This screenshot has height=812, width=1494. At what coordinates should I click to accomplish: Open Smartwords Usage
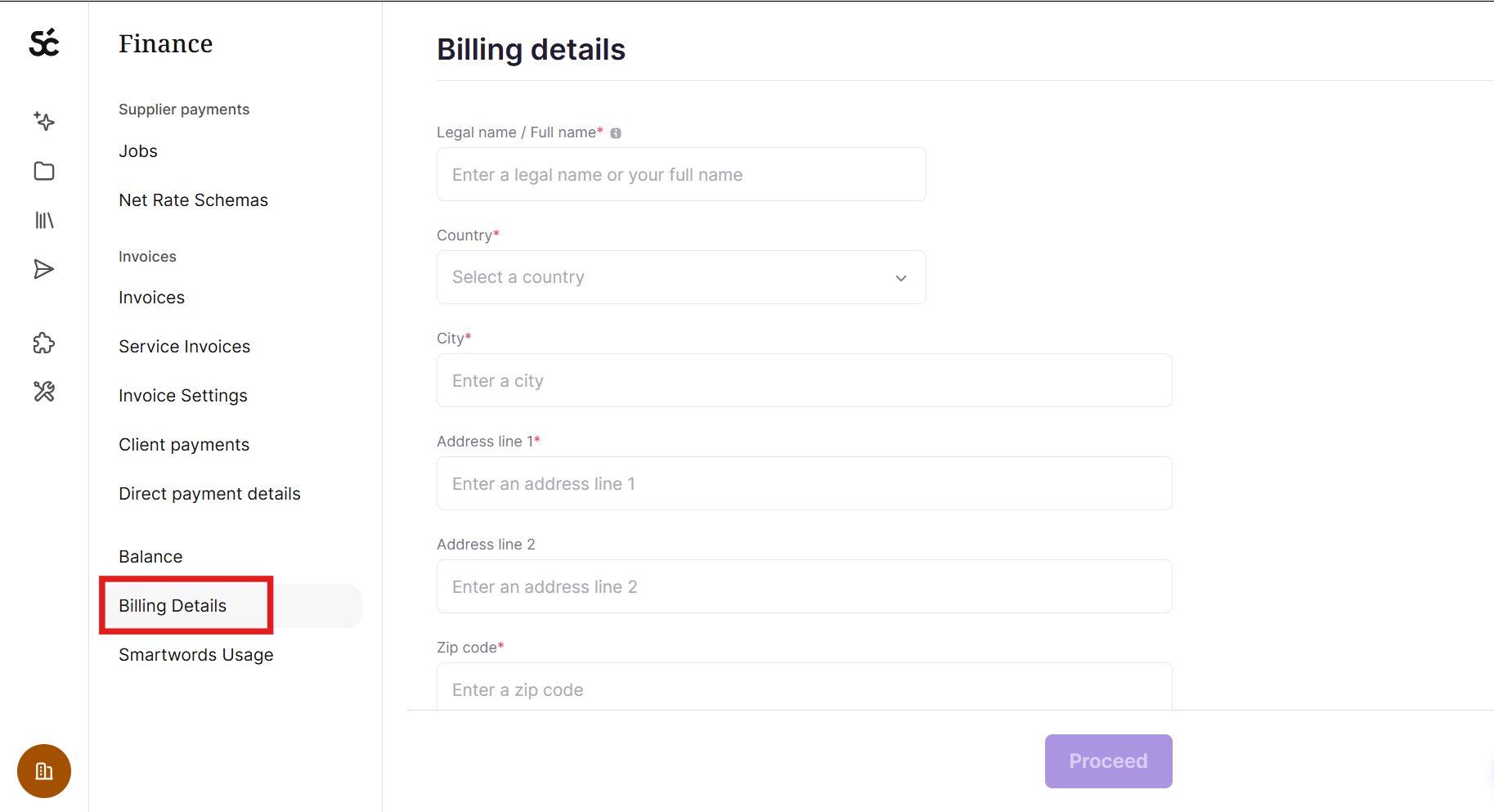click(196, 655)
